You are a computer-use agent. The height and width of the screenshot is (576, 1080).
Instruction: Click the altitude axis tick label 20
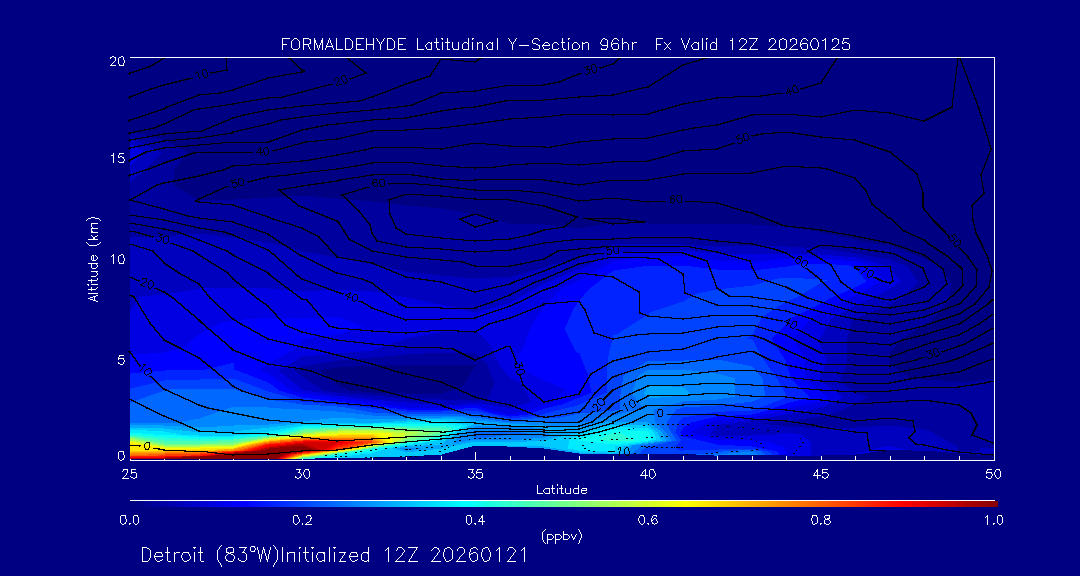[x=117, y=60]
